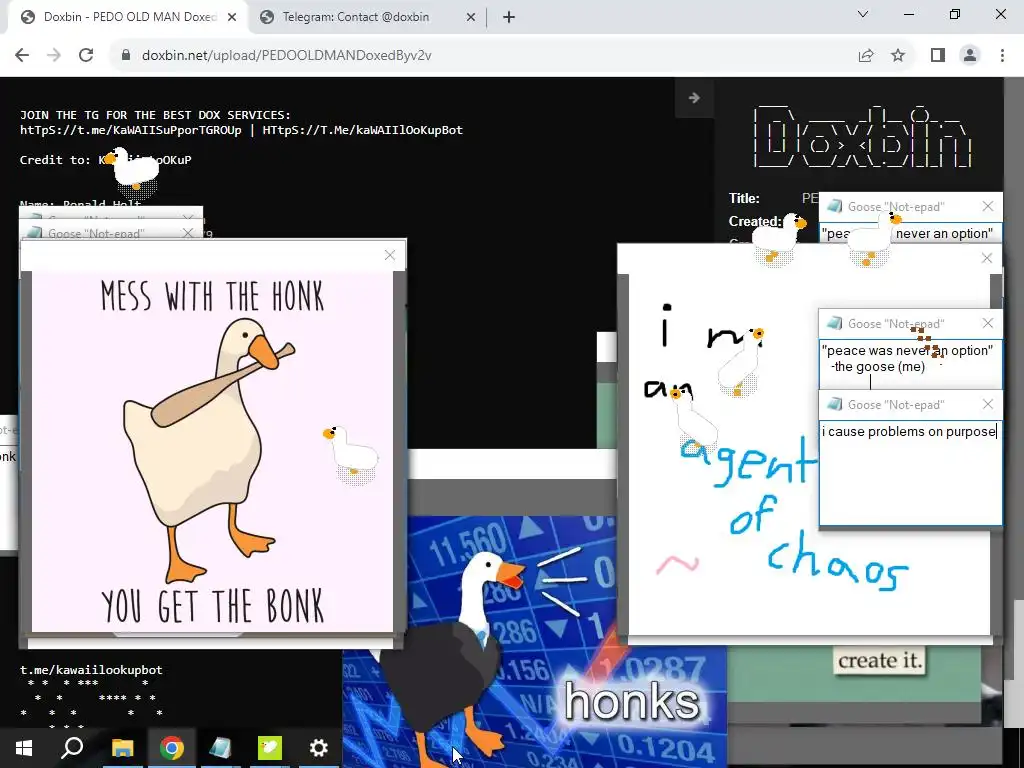Click the Chrome icon in the taskbar
Viewport: 1024px width, 768px height.
pyautogui.click(x=171, y=748)
